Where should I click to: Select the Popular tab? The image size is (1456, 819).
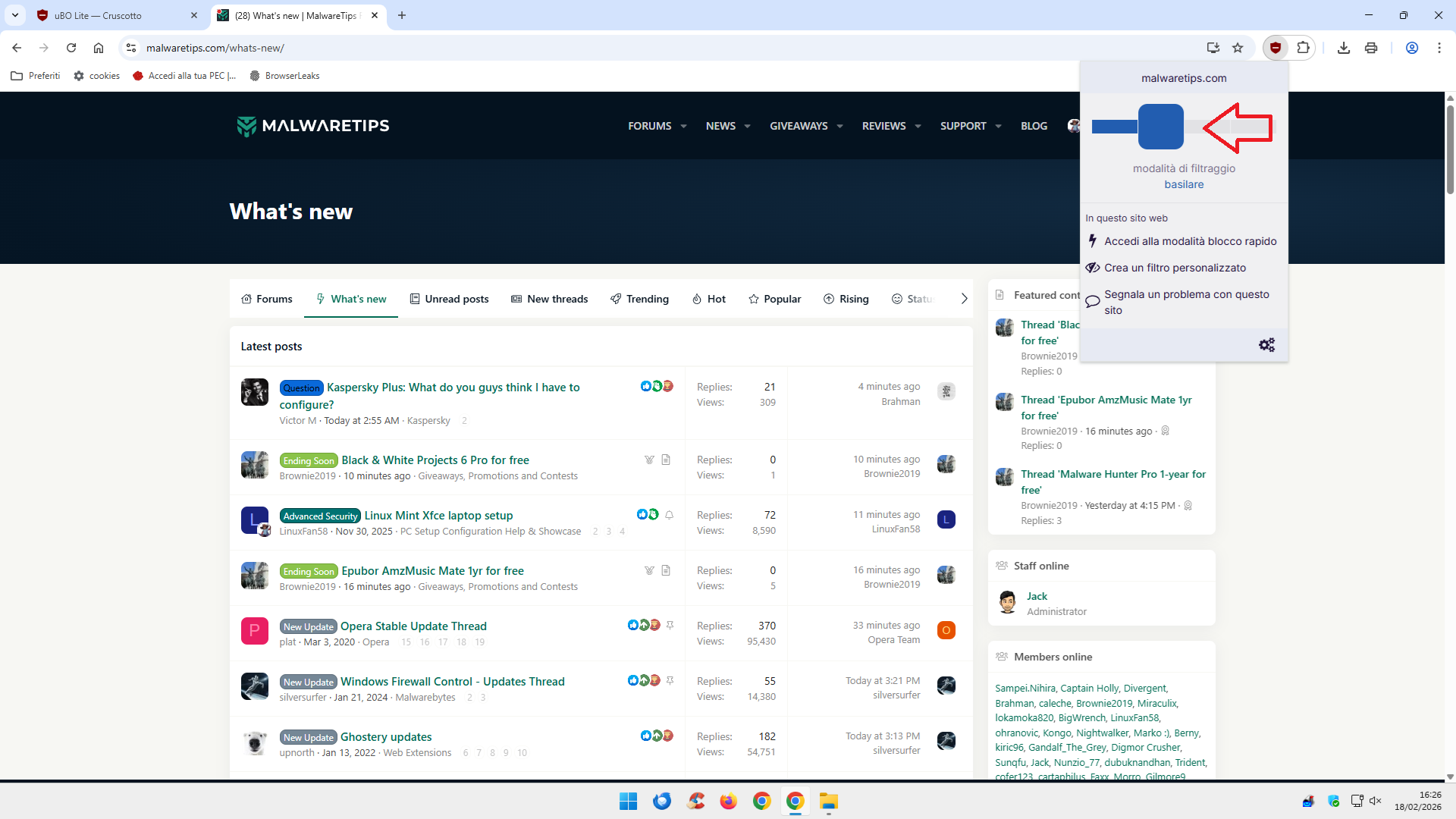coord(774,299)
